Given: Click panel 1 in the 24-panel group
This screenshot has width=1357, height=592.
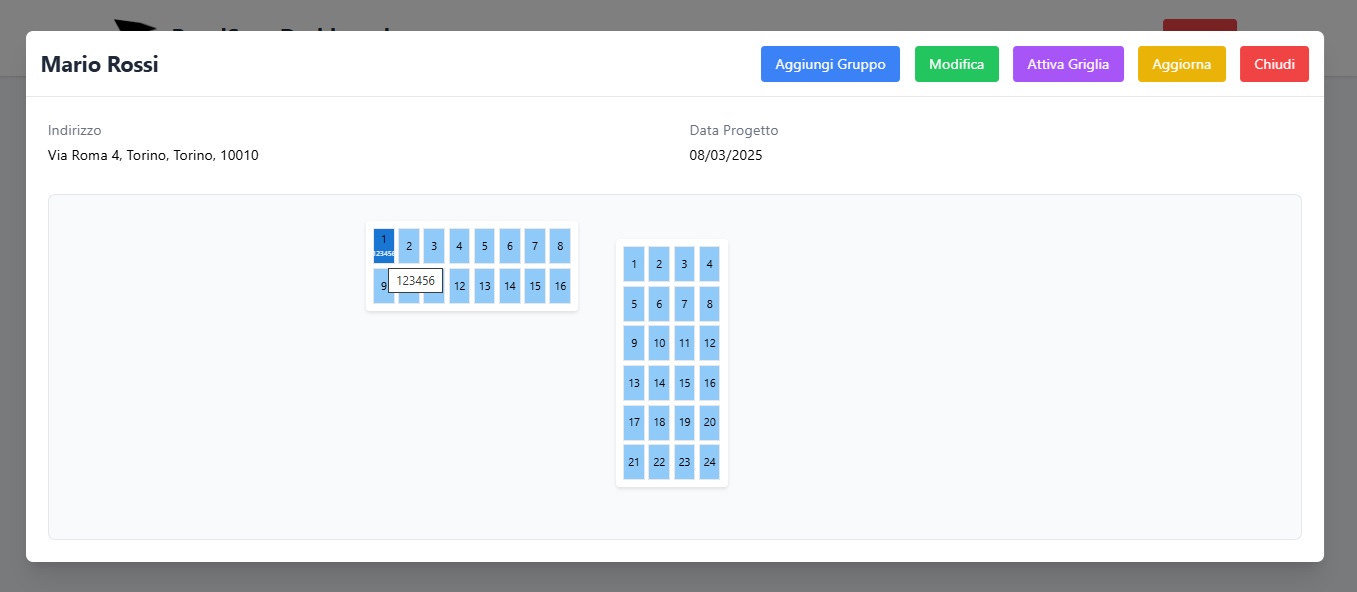Looking at the screenshot, I should pos(634,264).
